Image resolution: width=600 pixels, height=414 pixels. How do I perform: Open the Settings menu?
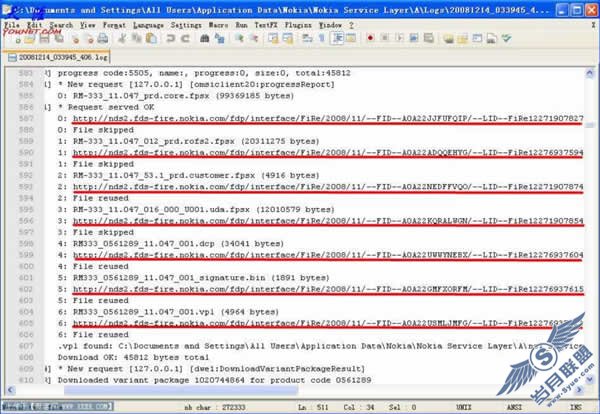point(186,25)
